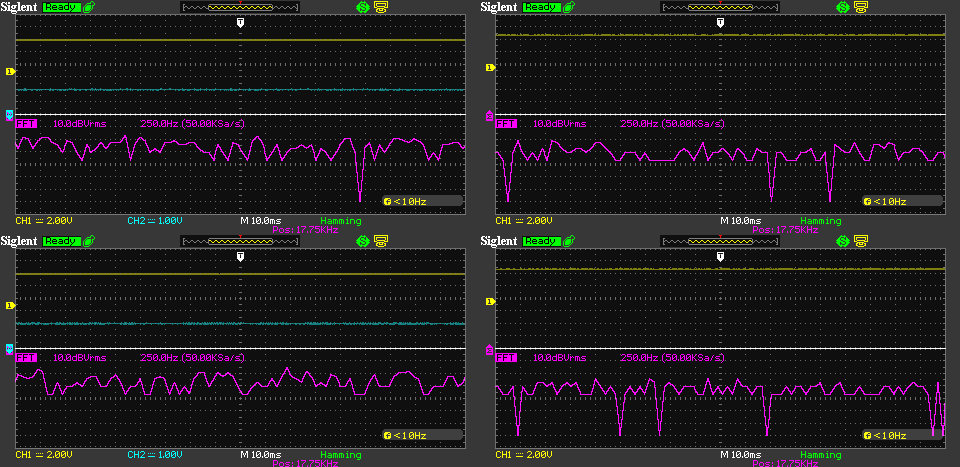Click channel 1 ground marker in top-left scope

point(10,71)
